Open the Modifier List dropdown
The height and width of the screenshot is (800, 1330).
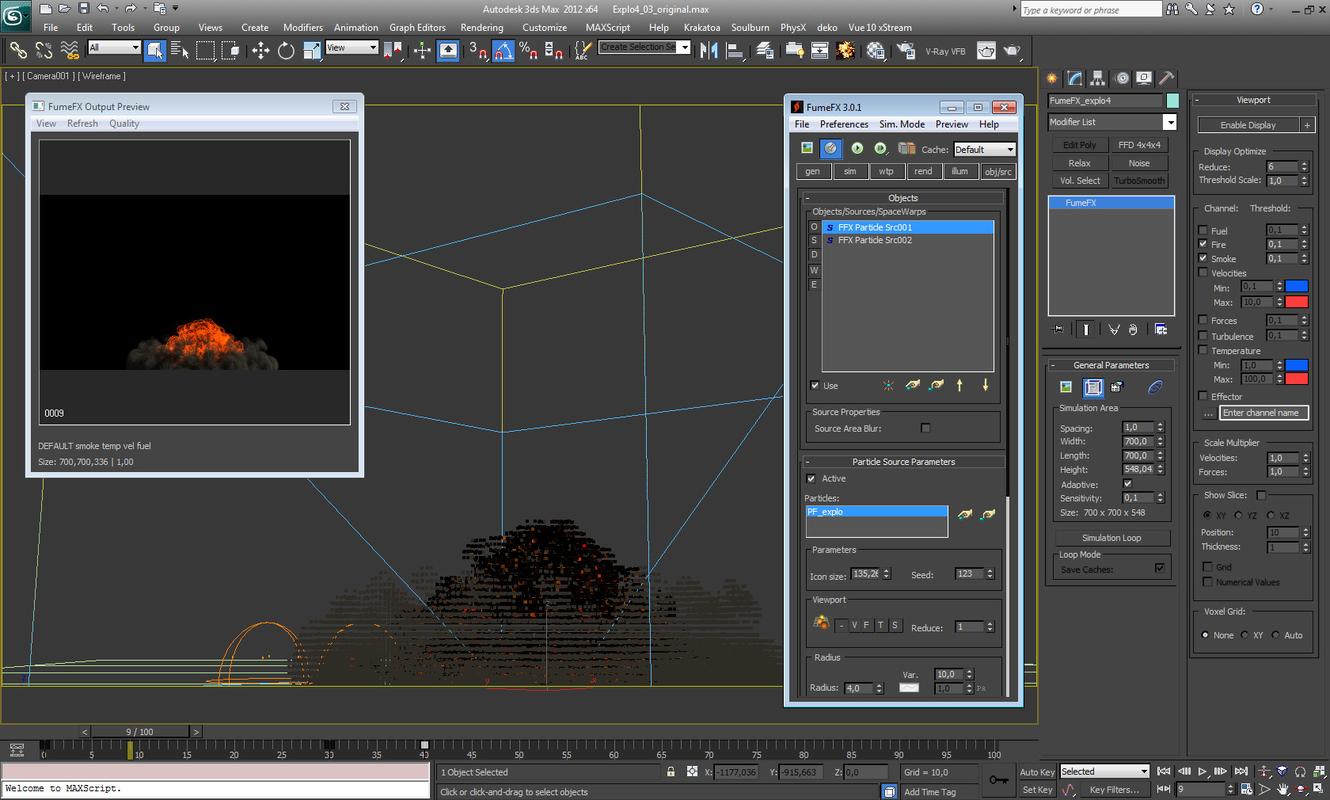pos(1169,121)
